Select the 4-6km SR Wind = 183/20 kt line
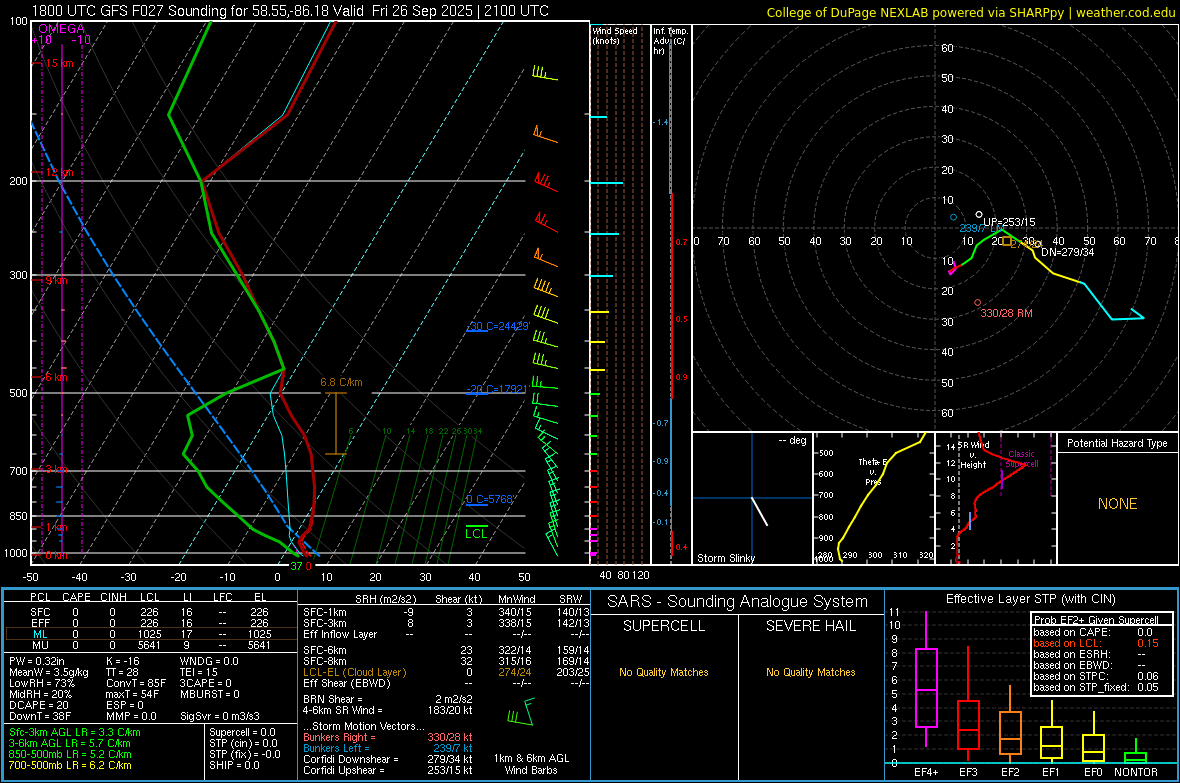 388,710
